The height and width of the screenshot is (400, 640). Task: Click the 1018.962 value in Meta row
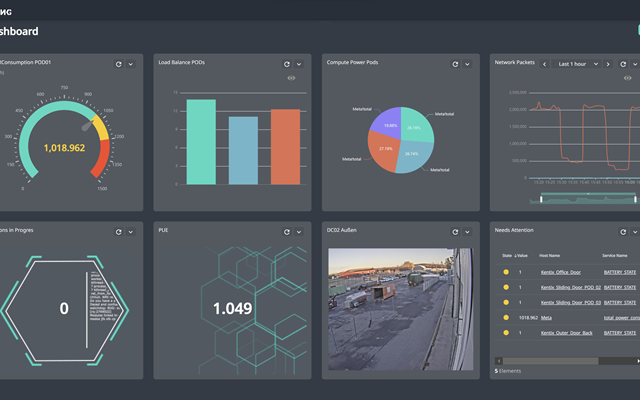pos(528,318)
